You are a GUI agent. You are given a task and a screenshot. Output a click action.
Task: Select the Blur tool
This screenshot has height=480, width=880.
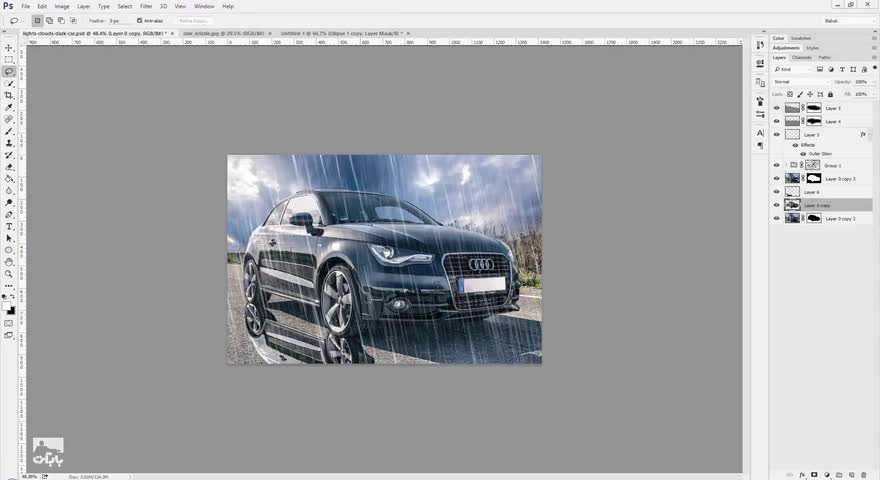[x=8, y=191]
